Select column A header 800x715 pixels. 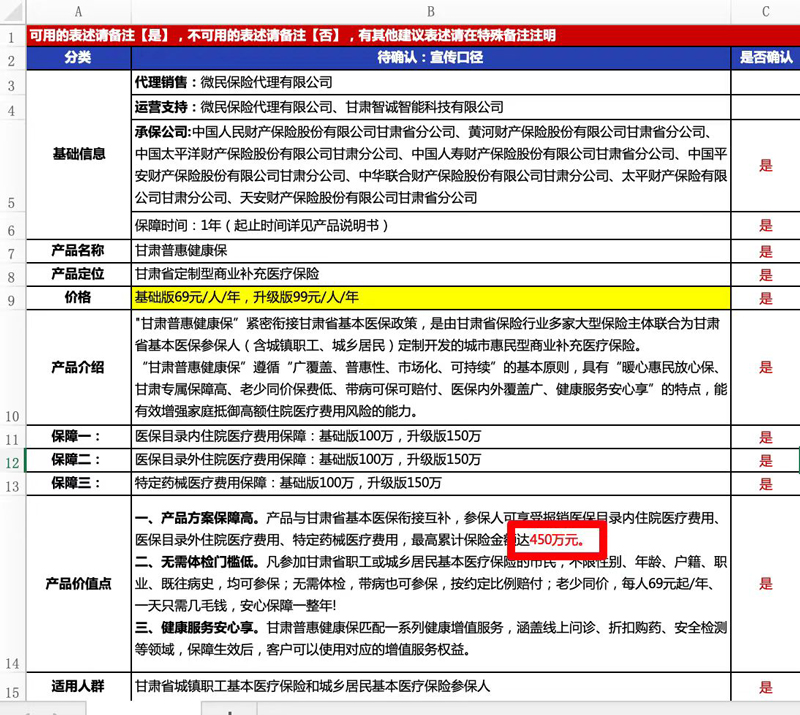(77, 11)
